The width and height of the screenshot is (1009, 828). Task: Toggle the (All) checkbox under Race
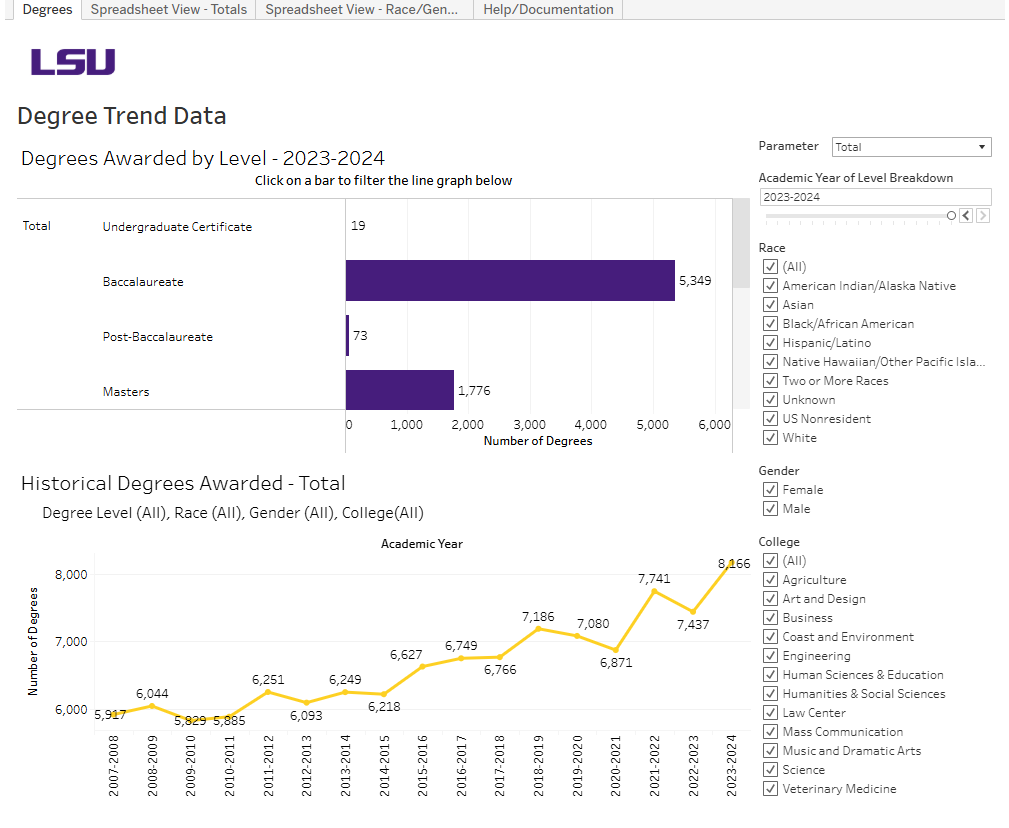770,266
